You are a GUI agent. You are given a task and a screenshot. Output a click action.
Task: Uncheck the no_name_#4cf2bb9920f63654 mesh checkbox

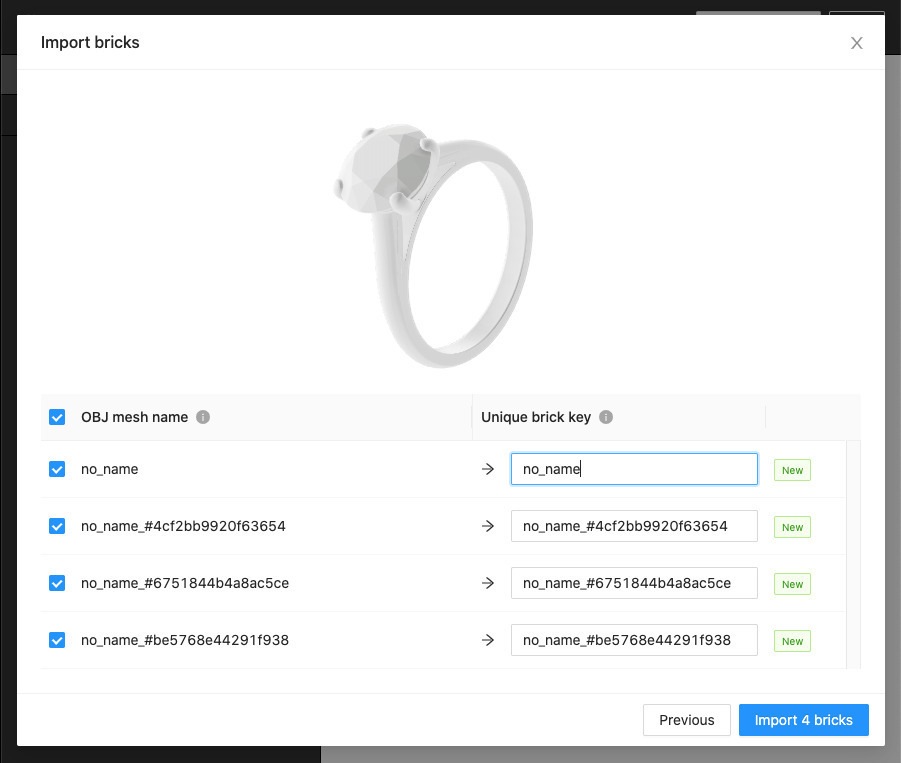pos(57,526)
